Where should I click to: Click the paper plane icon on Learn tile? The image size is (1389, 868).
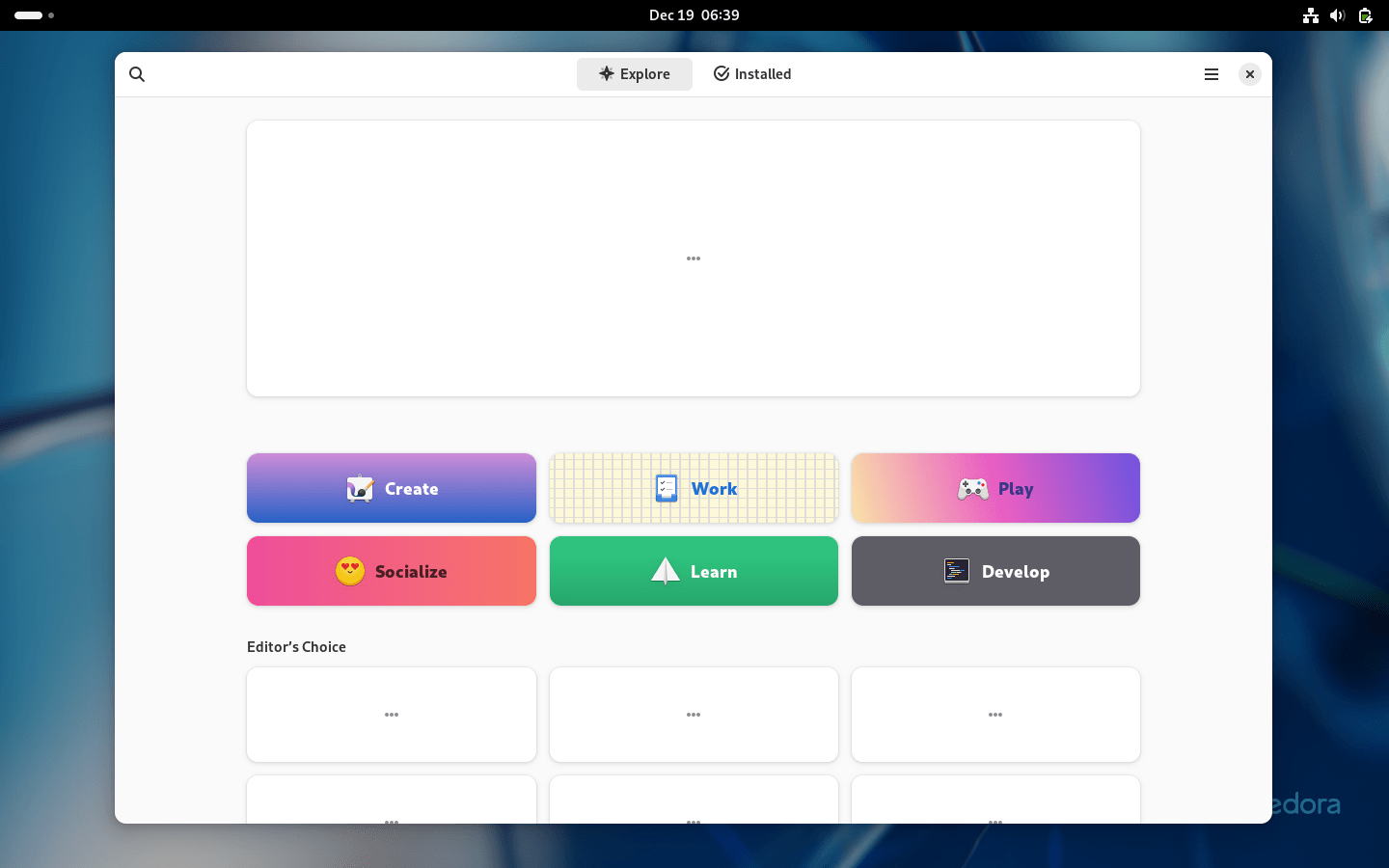665,570
